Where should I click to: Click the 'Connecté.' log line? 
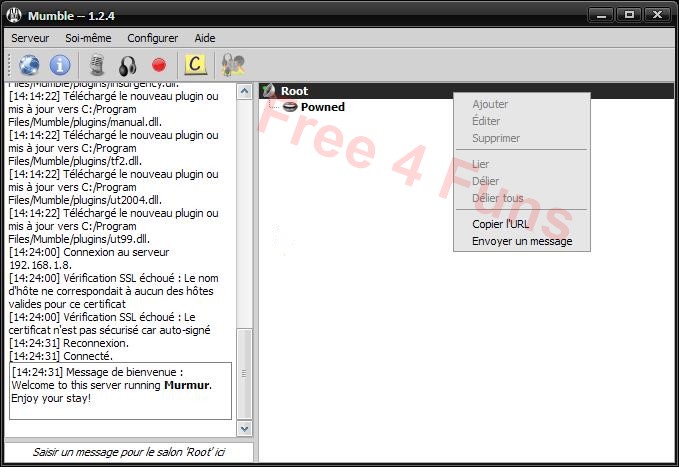[61, 356]
